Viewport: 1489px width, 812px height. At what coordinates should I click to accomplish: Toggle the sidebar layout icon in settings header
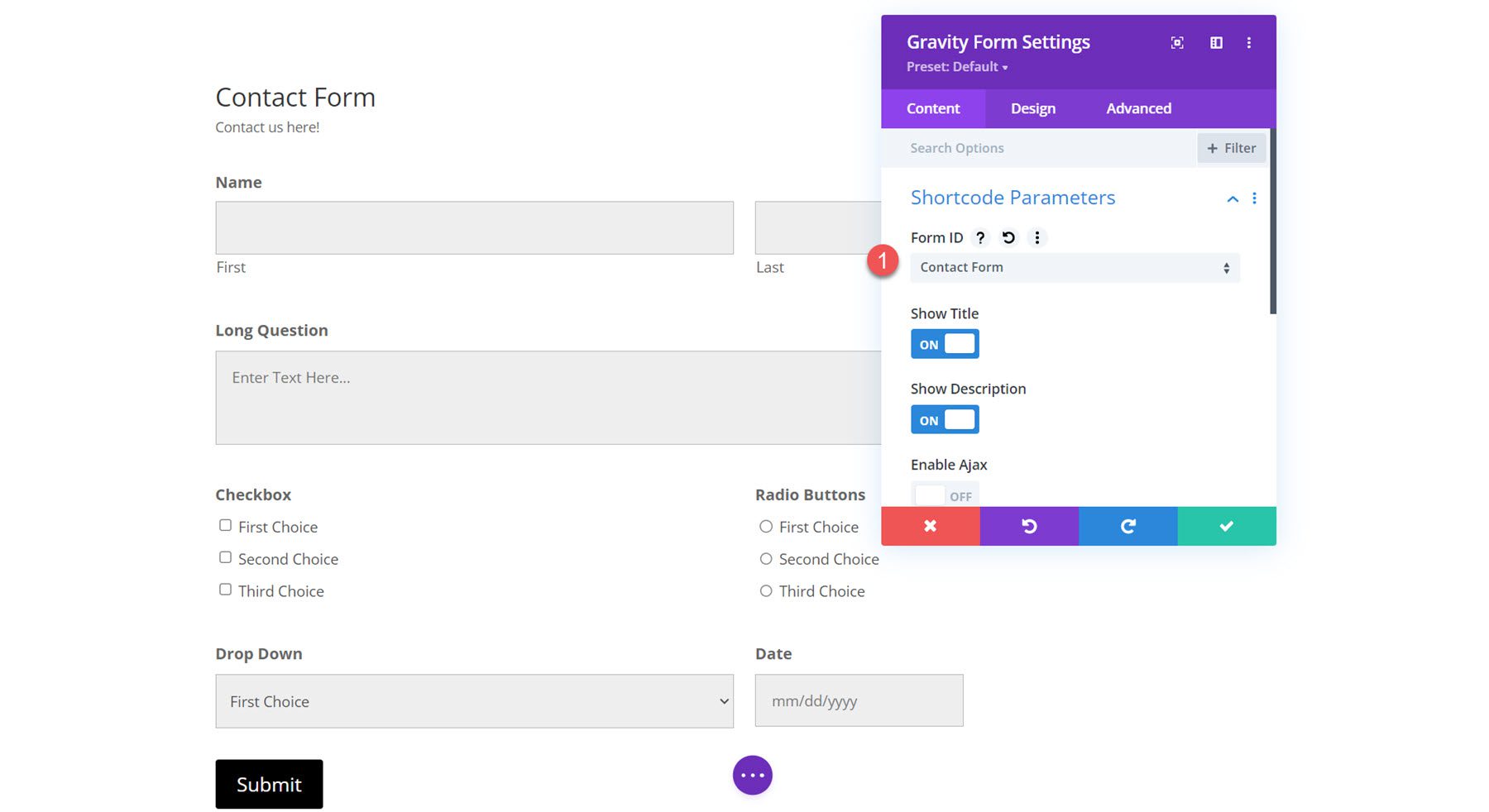pyautogui.click(x=1216, y=42)
